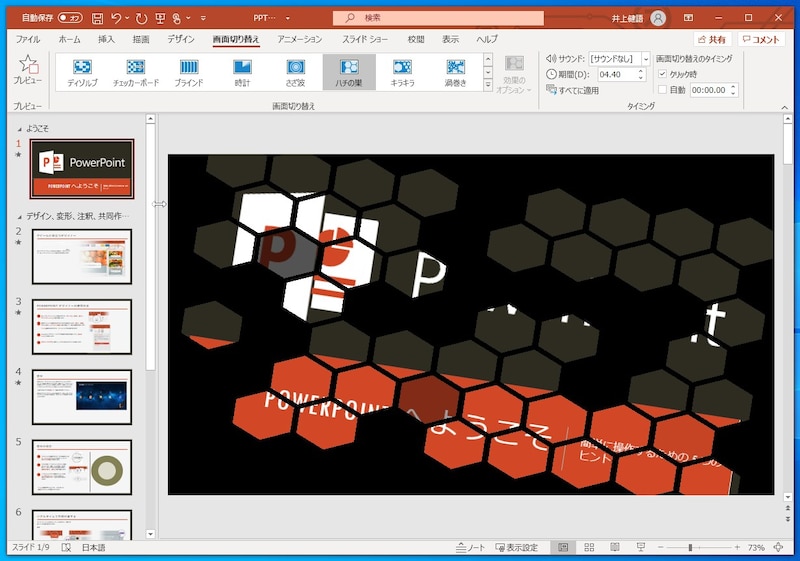This screenshot has width=800, height=561.
Task: Uncheck the クリック時 checkbox
Action: point(662,74)
